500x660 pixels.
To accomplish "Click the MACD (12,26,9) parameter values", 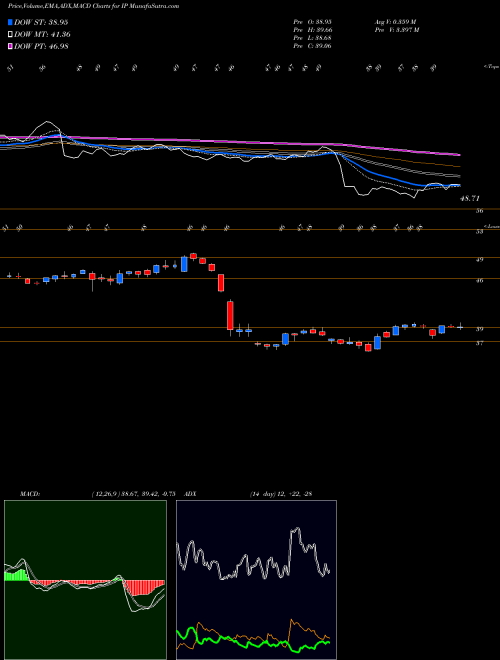I will (133, 494).
